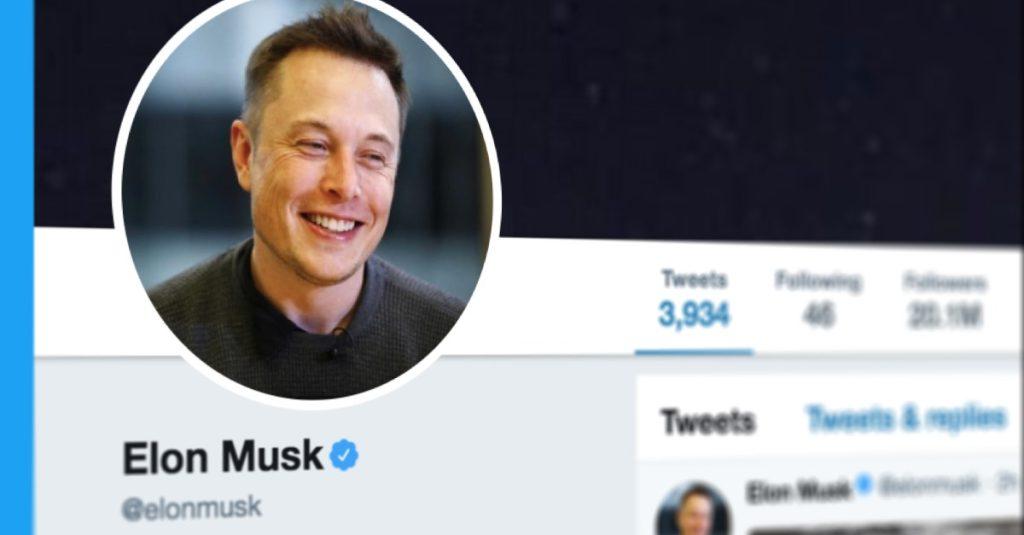This screenshot has width=1024, height=535.
Task: Click the @elonmusk handle under the profile name
Action: pos(191,508)
